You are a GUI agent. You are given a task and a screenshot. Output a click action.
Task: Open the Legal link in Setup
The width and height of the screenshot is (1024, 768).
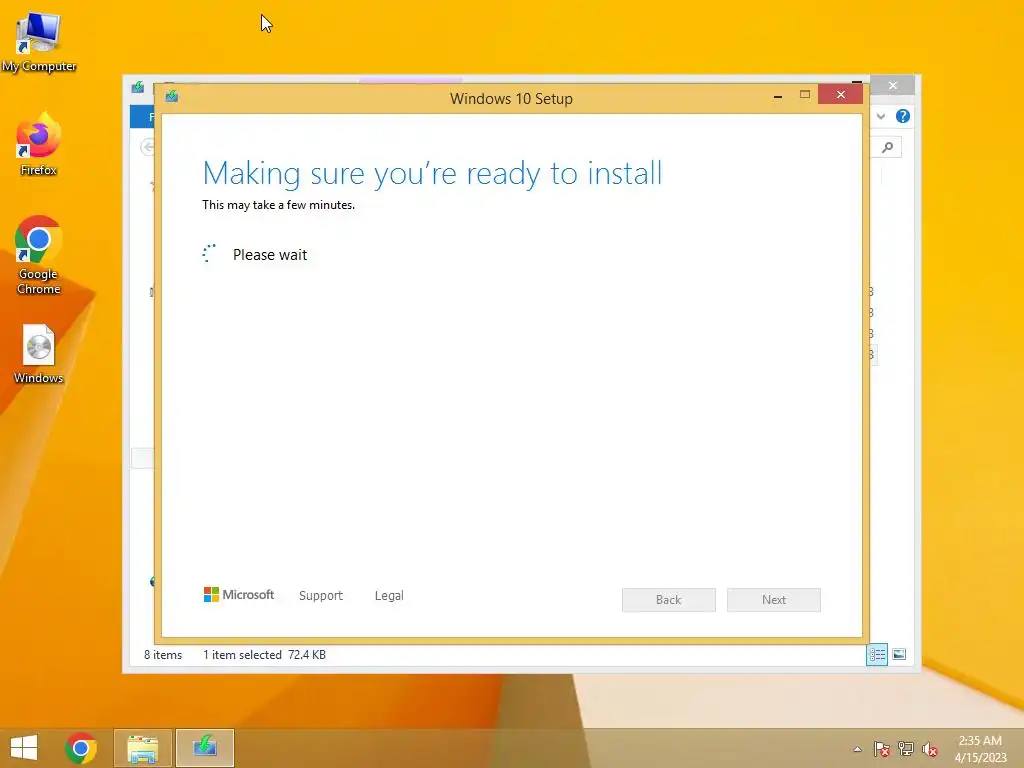(x=389, y=596)
